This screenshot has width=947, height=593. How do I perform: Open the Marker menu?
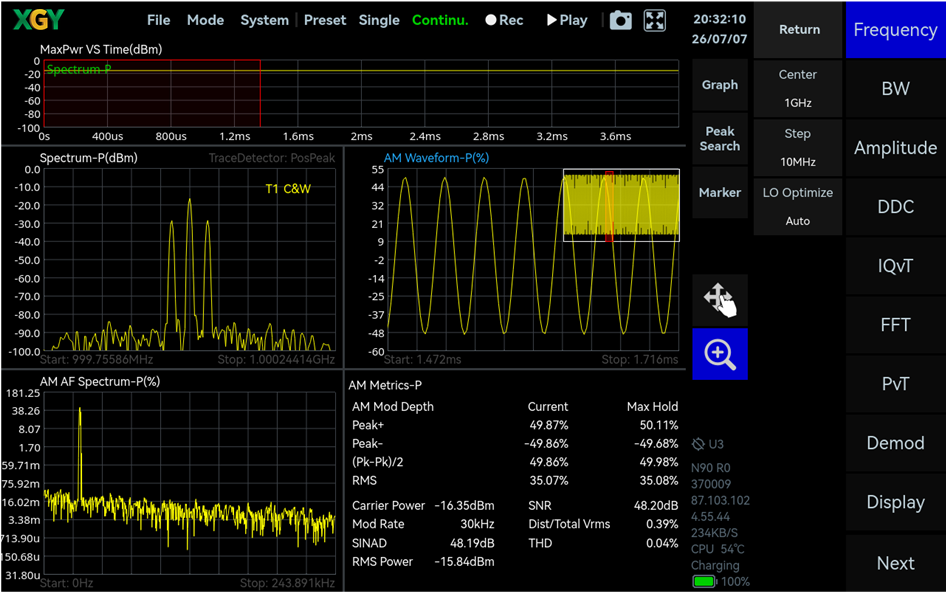point(720,193)
